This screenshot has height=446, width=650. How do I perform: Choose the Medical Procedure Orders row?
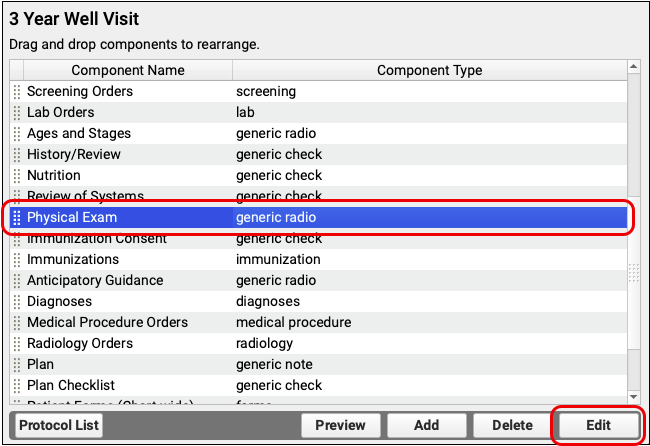click(x=107, y=323)
